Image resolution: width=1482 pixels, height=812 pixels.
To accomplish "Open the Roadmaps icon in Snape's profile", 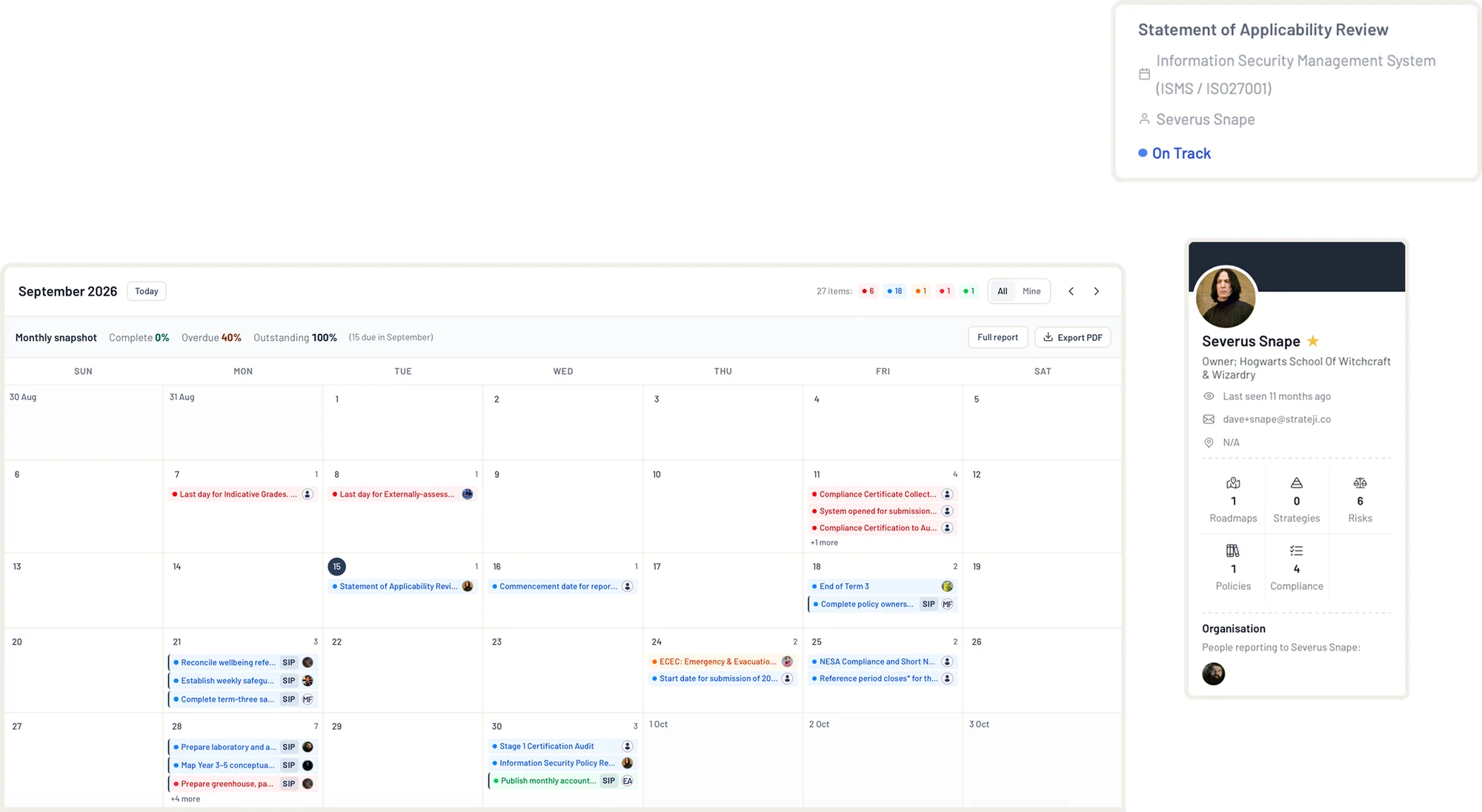I will coord(1233,483).
